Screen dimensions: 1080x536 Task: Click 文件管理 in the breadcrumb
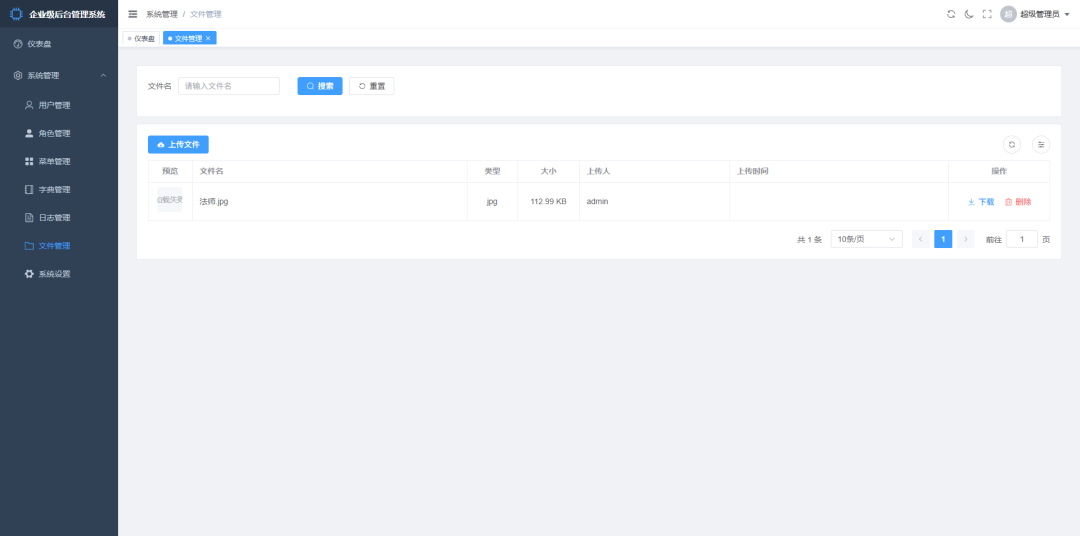click(x=206, y=14)
